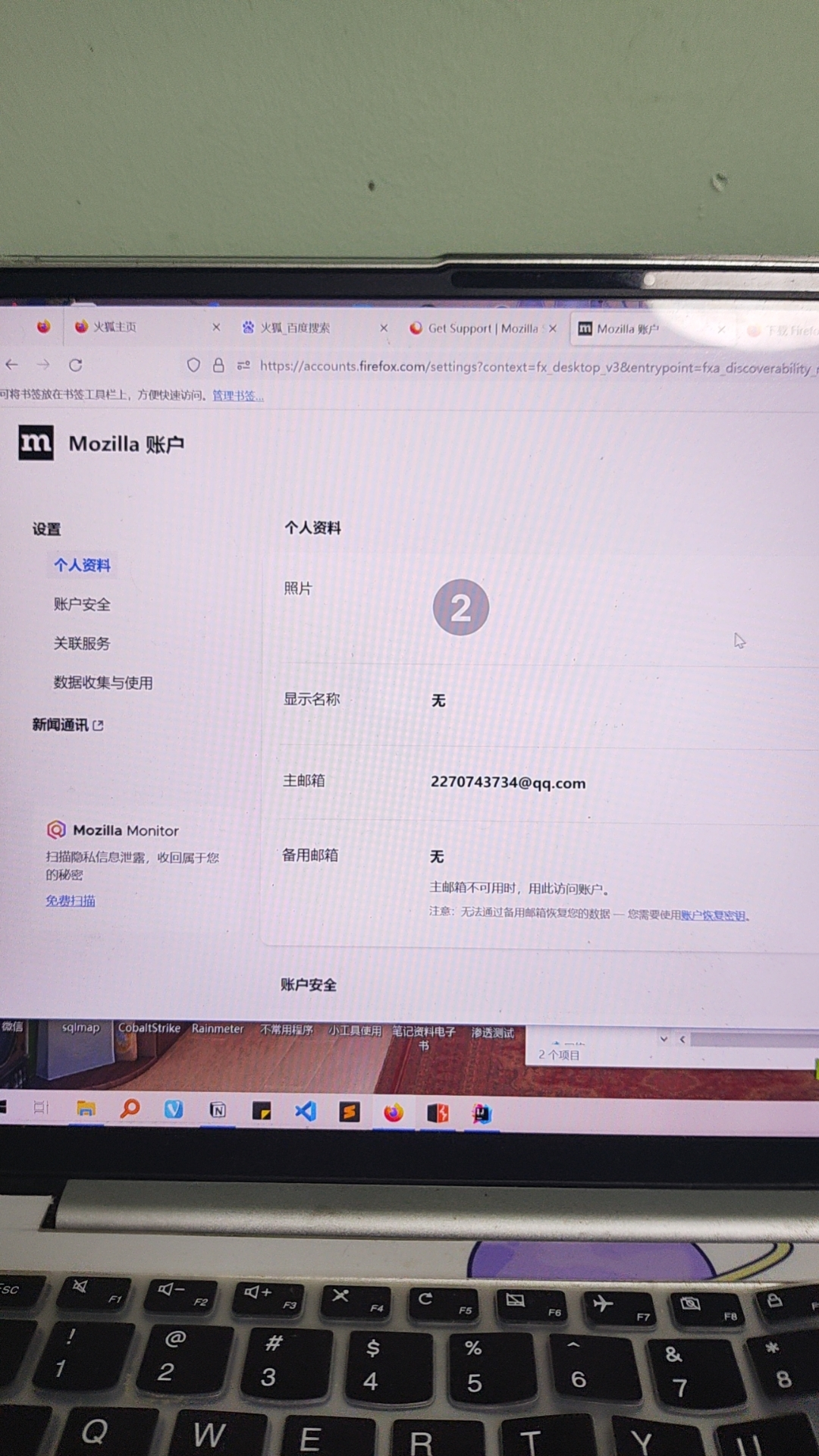Click the Mozilla logo in page header
819x1456 pixels.
(x=36, y=442)
